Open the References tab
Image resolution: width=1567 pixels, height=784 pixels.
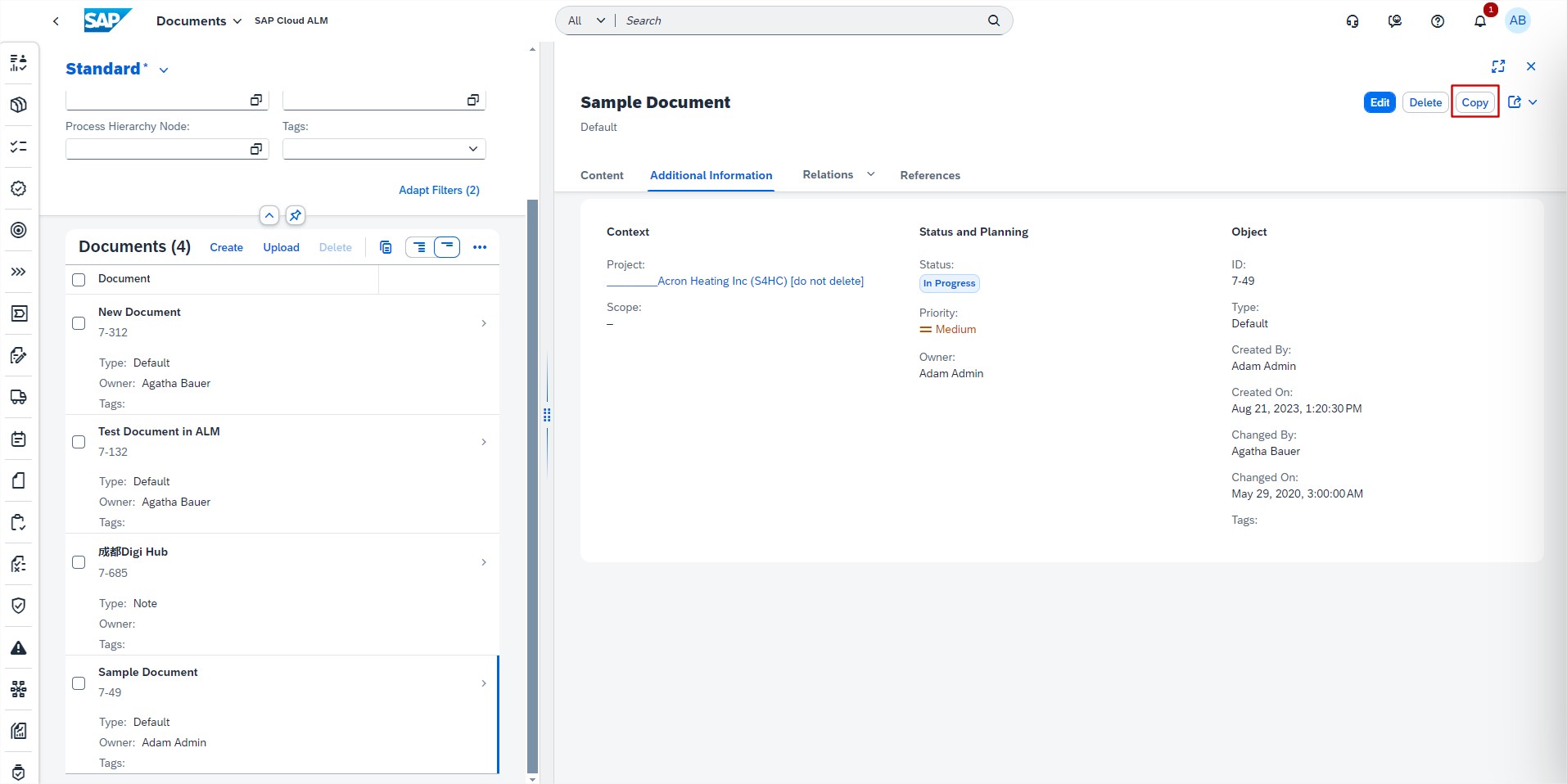pyautogui.click(x=929, y=175)
